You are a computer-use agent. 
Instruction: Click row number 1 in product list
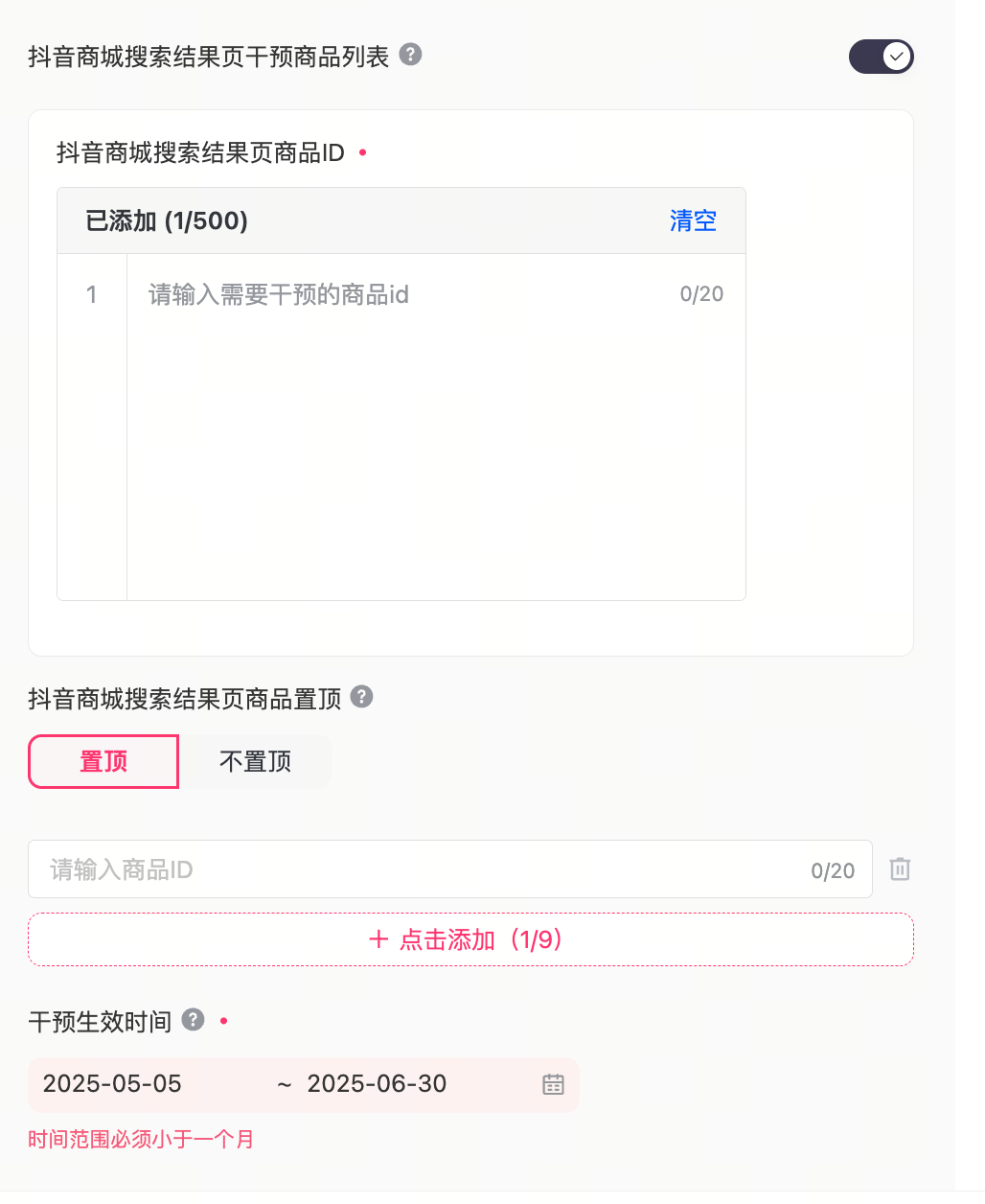tap(92, 294)
